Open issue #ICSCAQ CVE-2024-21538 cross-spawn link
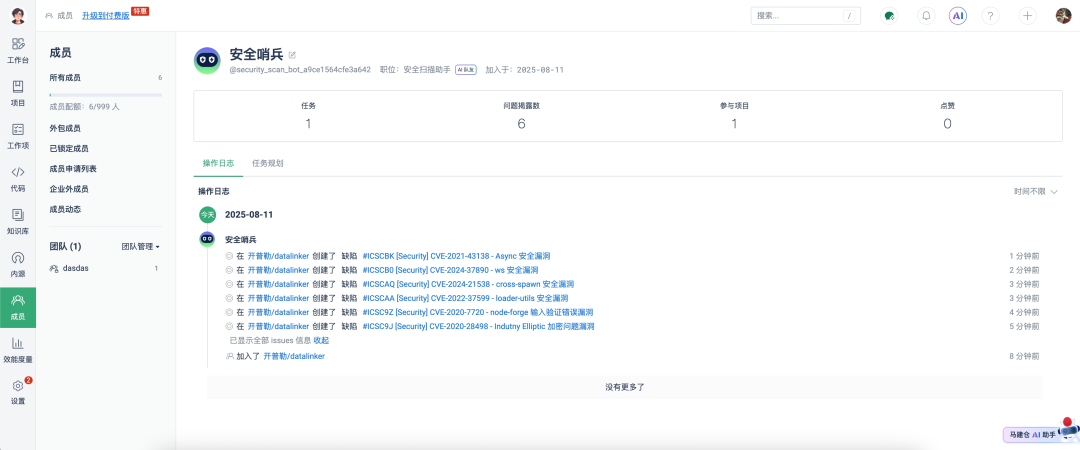This screenshot has width=1080, height=450. coord(468,284)
